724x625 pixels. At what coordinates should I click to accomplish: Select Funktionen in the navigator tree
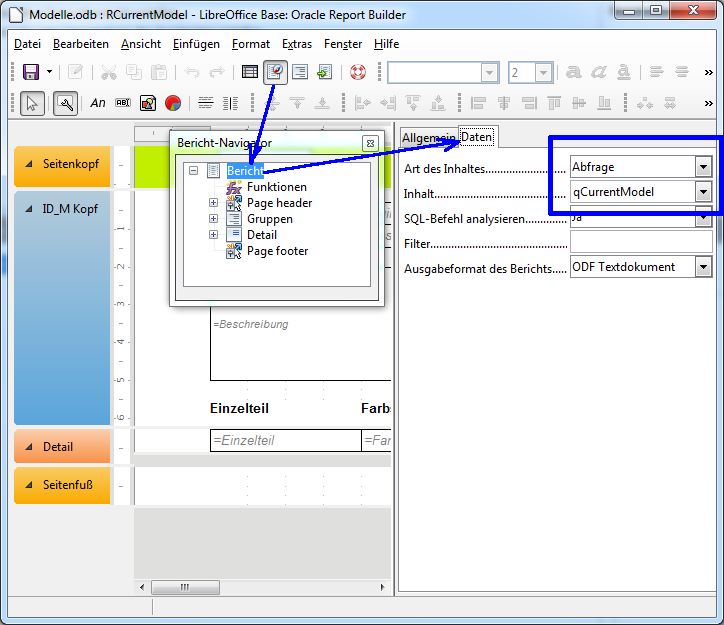click(x=277, y=187)
